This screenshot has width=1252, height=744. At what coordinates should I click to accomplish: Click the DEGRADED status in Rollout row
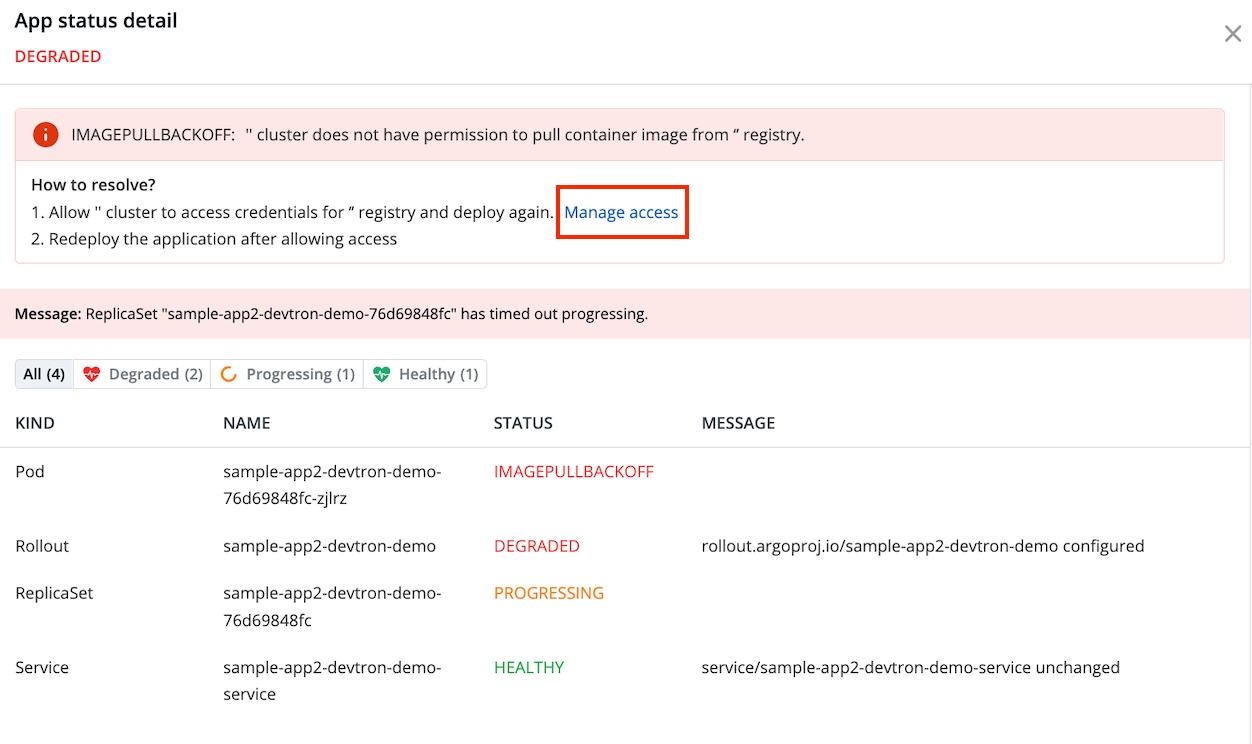click(537, 546)
